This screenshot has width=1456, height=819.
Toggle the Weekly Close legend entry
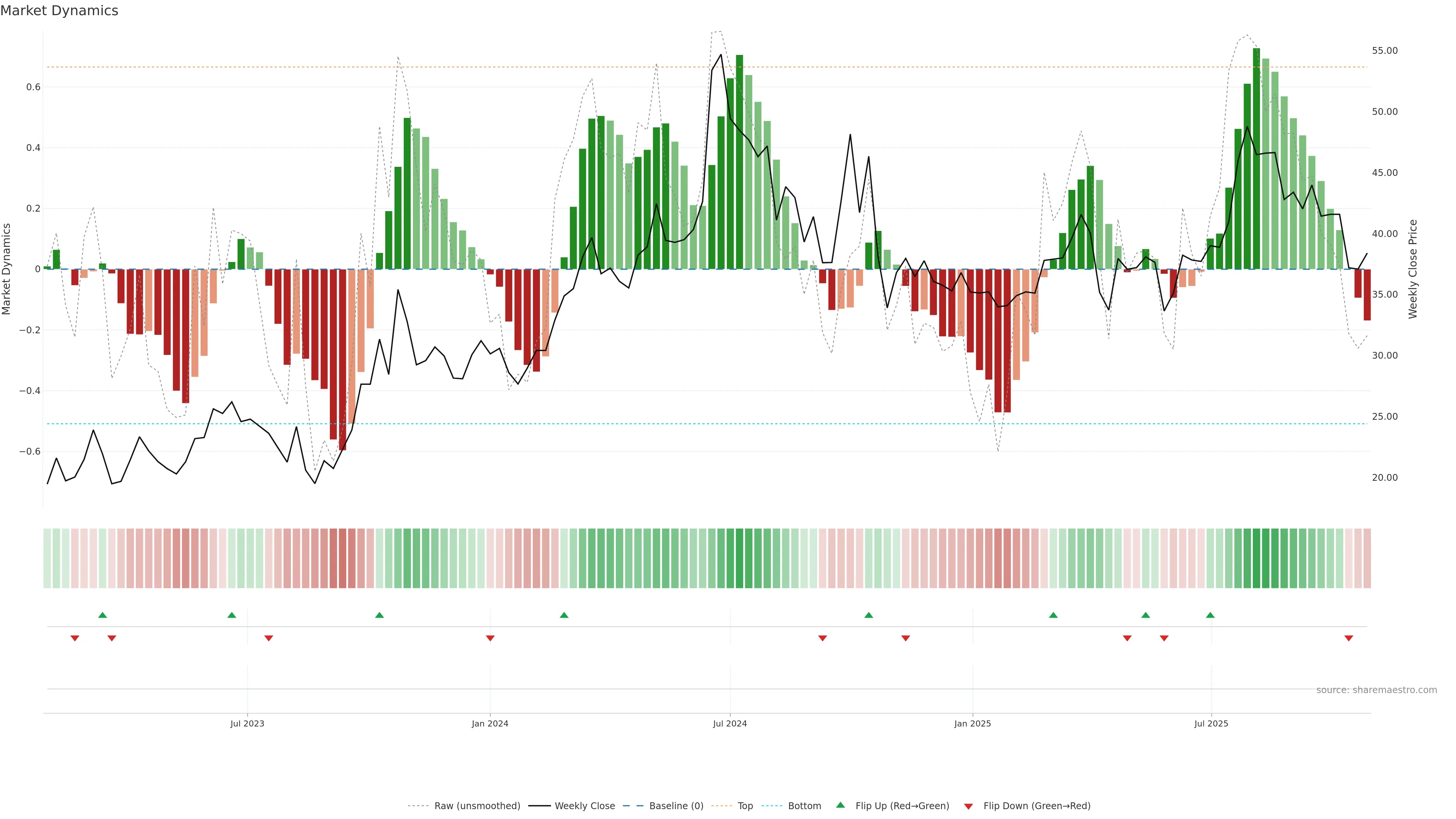(x=584, y=806)
